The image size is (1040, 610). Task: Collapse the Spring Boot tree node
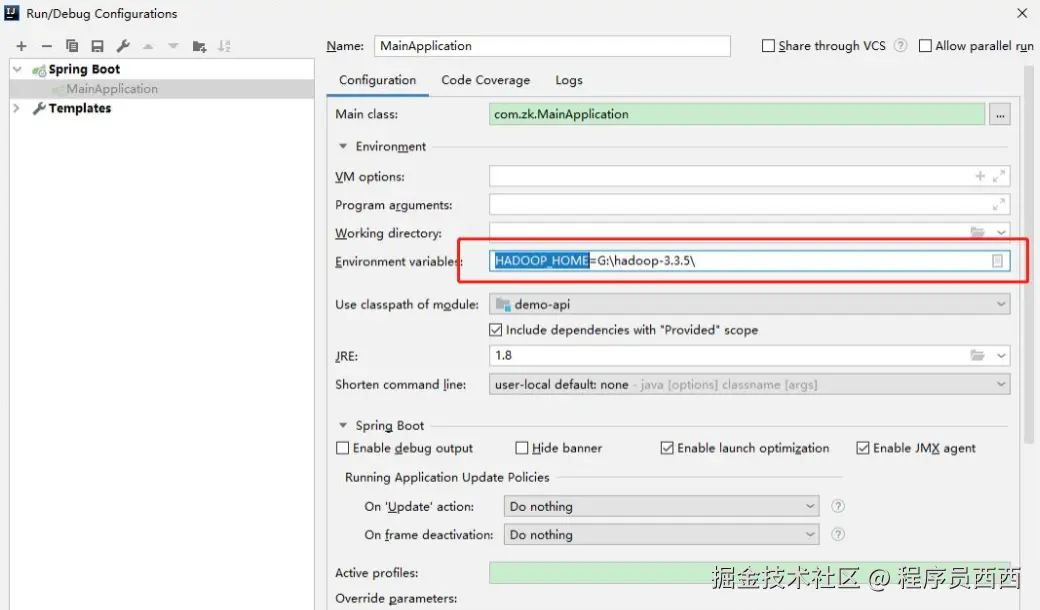[x=17, y=69]
